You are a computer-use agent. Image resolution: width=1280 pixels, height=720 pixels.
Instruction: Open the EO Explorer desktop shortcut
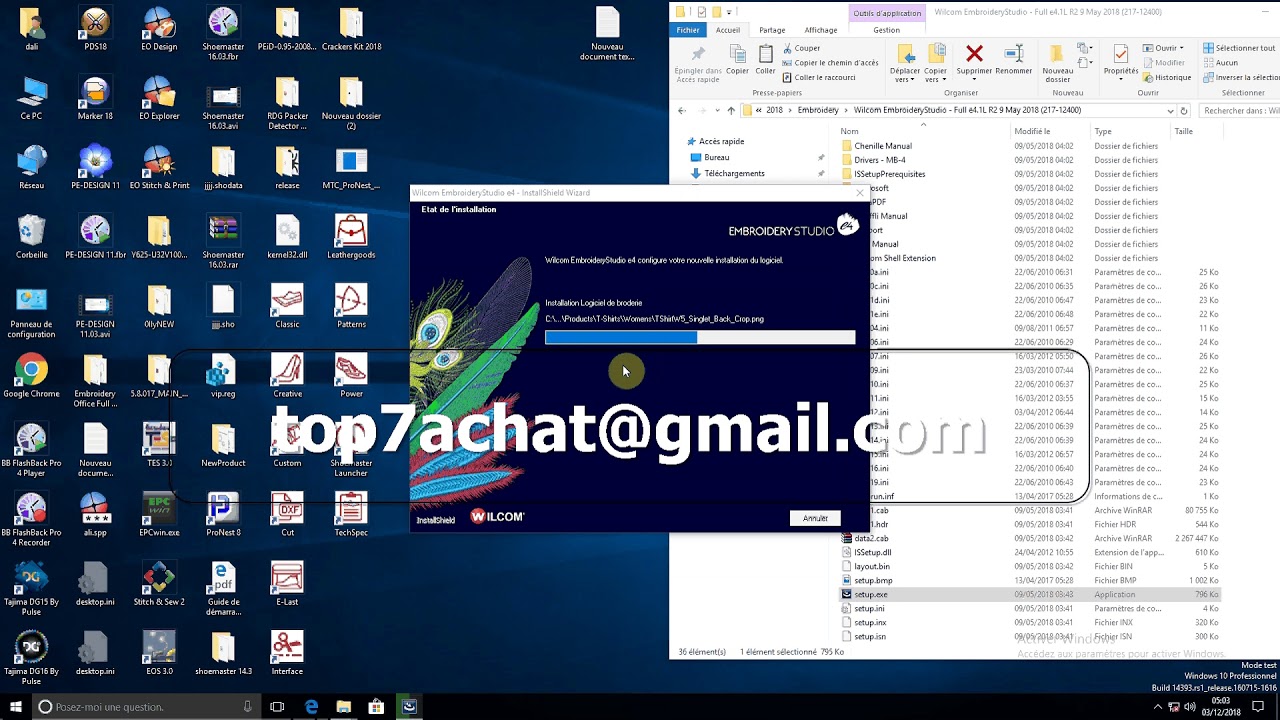pos(159,99)
